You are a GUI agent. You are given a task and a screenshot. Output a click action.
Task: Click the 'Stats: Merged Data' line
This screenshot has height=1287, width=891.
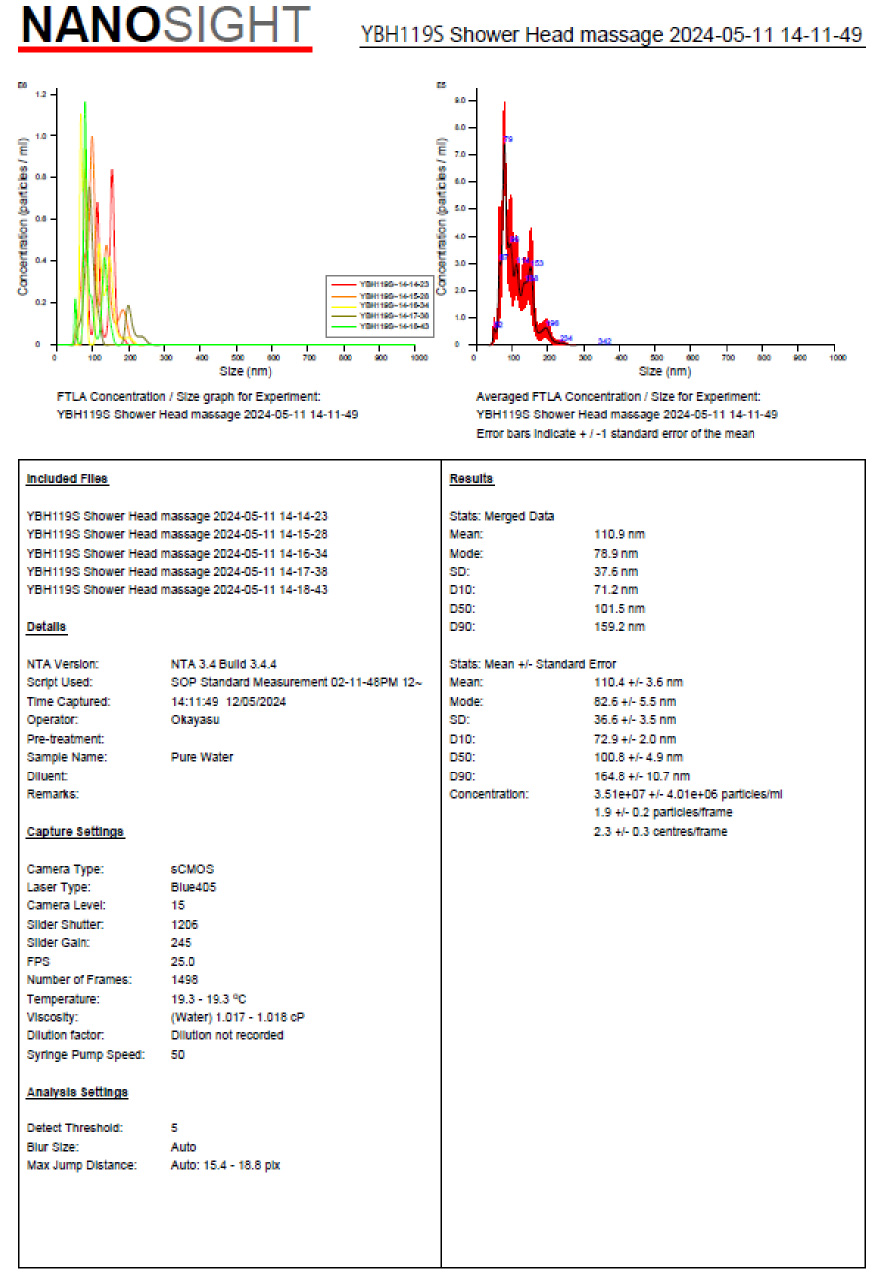click(x=502, y=516)
